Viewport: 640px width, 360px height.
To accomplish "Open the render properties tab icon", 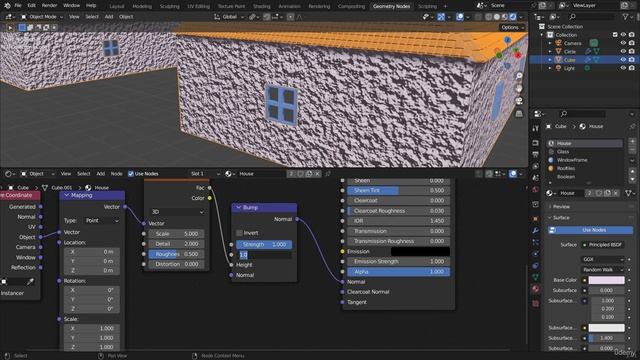I will [x=536, y=143].
